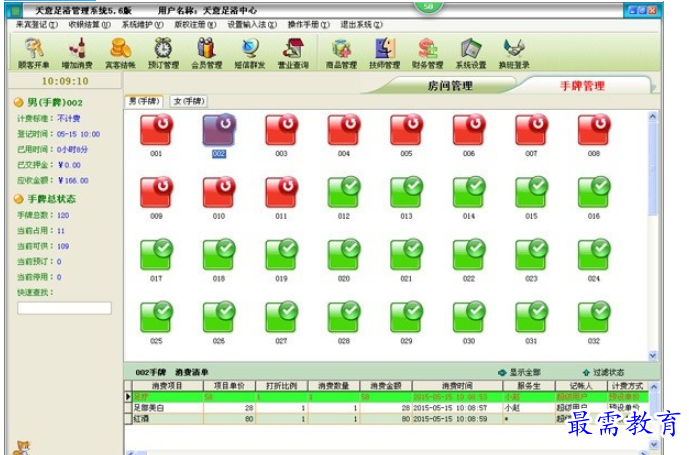Select available hand card 024
Image resolution: width=689 pixels, height=455 pixels.
pyautogui.click(x=594, y=260)
